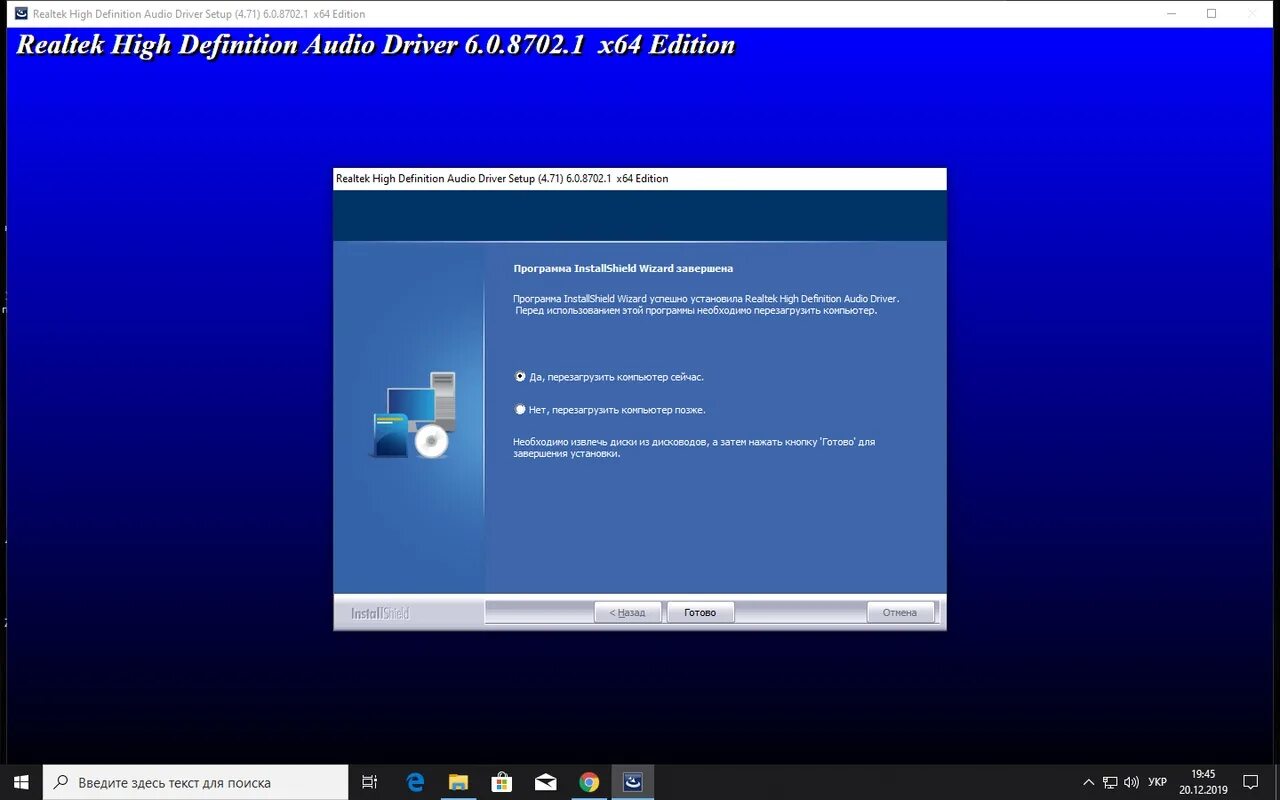The image size is (1280, 800).
Task: Click the 'Программа InstallShield Wizard завершена' heading
Action: (623, 269)
